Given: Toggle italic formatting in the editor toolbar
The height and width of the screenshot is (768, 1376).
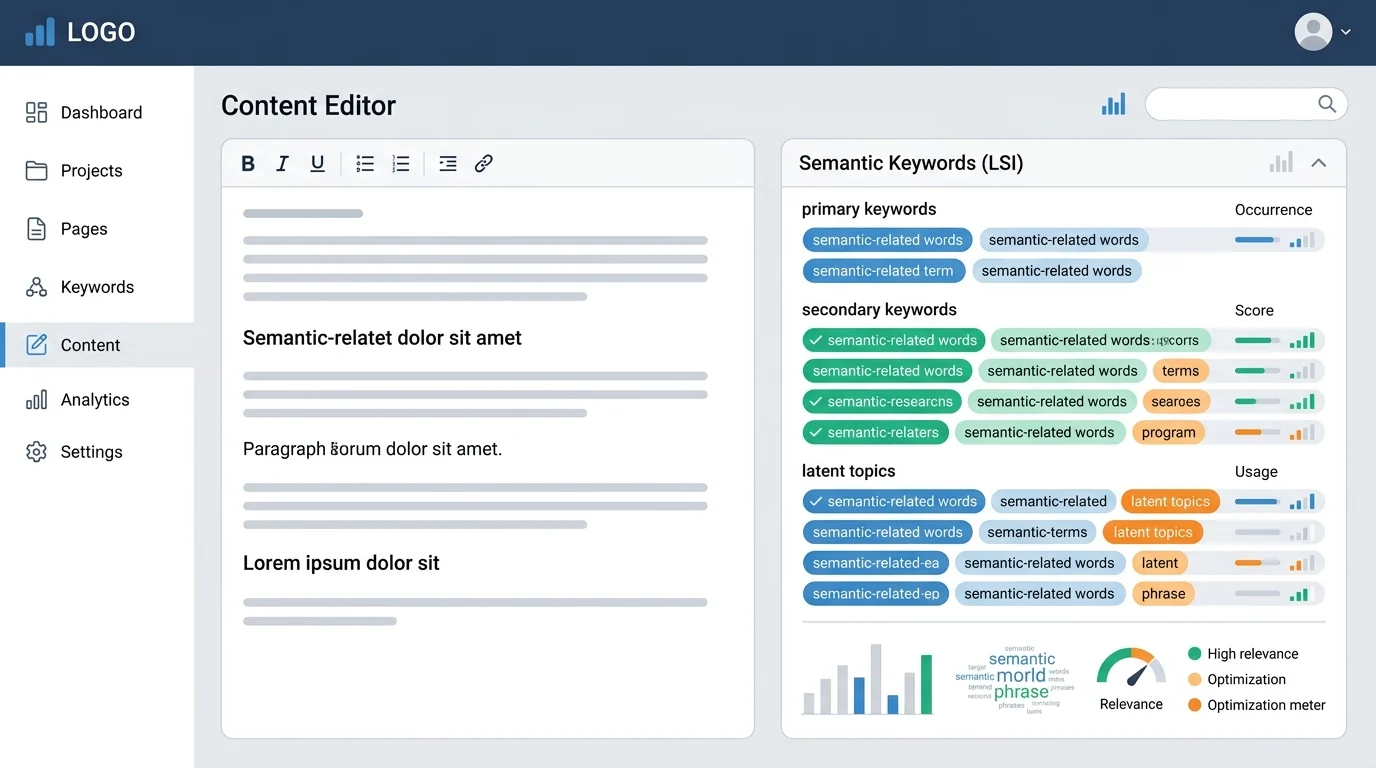Looking at the screenshot, I should coord(282,164).
